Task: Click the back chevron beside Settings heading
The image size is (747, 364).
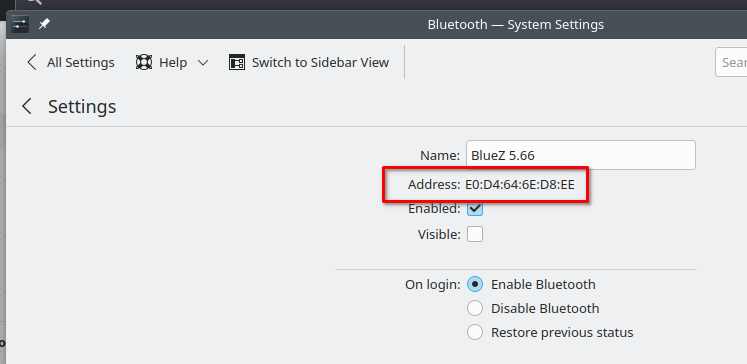Action: coord(27,106)
